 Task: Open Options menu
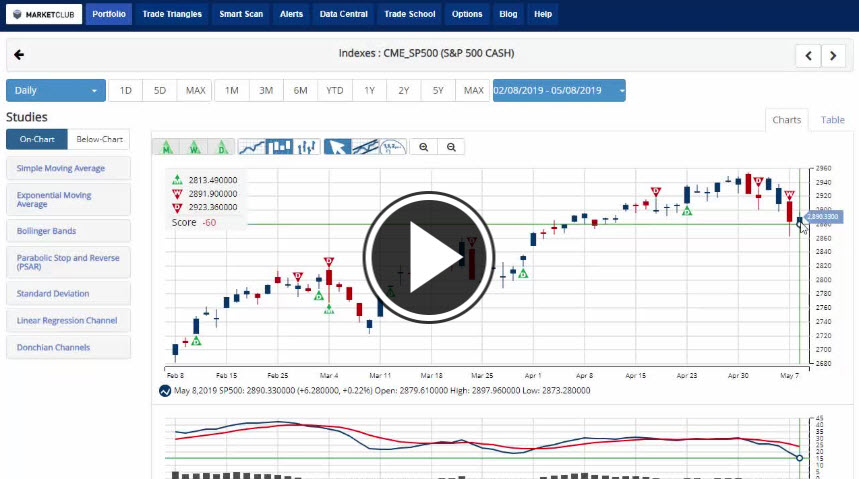pos(467,14)
